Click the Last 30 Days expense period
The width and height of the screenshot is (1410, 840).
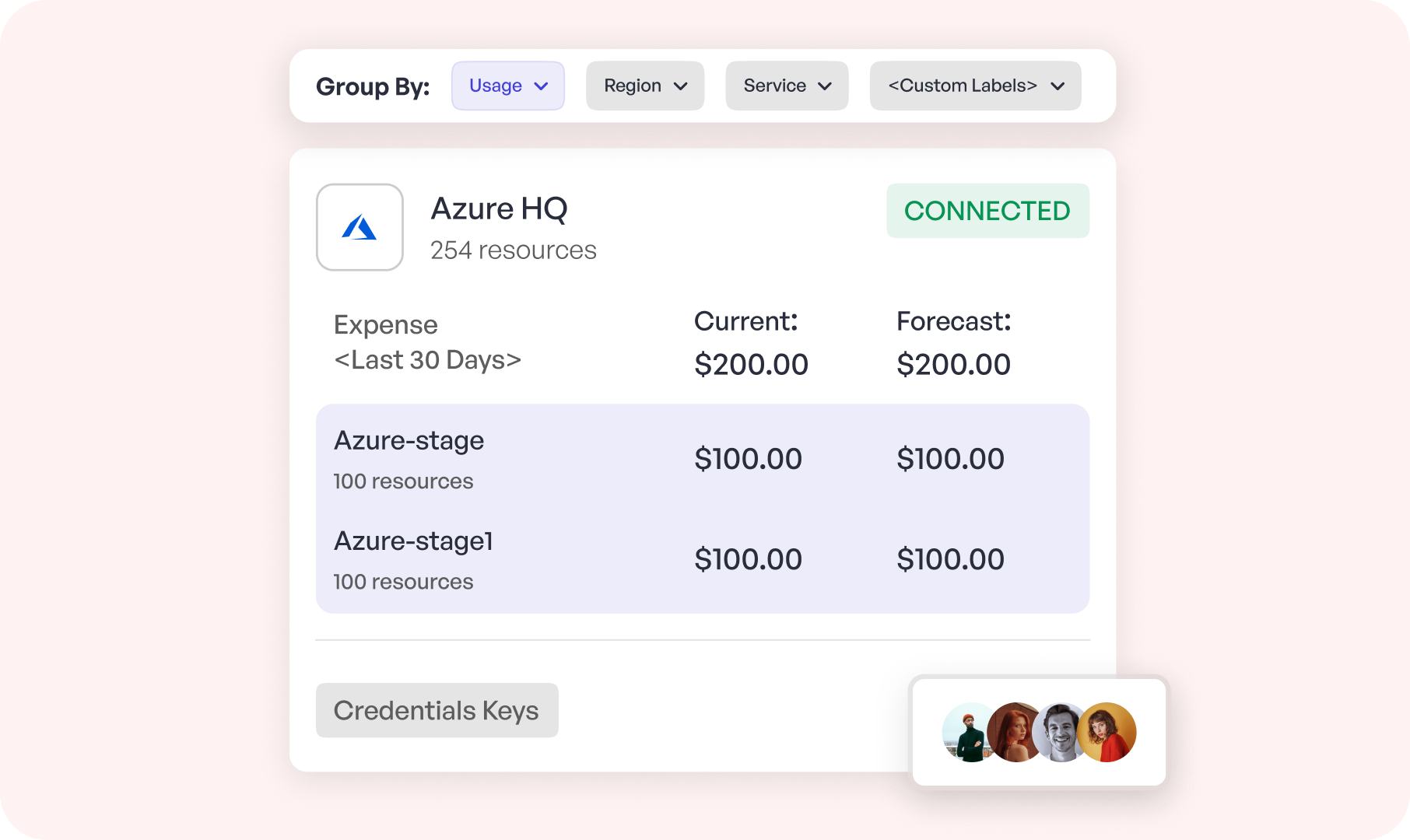[427, 360]
